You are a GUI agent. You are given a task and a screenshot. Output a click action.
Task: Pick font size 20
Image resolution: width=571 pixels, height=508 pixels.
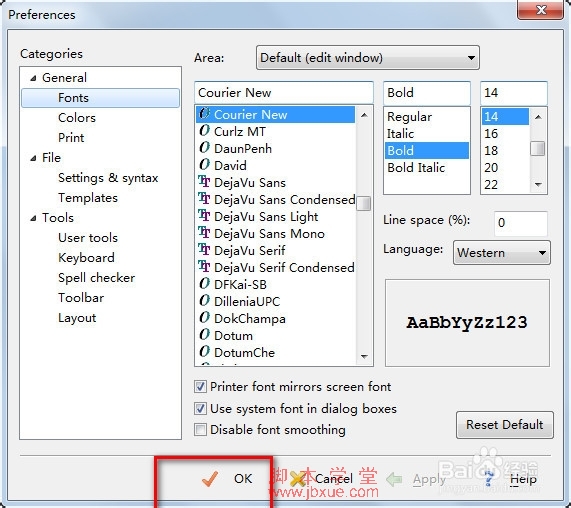(505, 168)
